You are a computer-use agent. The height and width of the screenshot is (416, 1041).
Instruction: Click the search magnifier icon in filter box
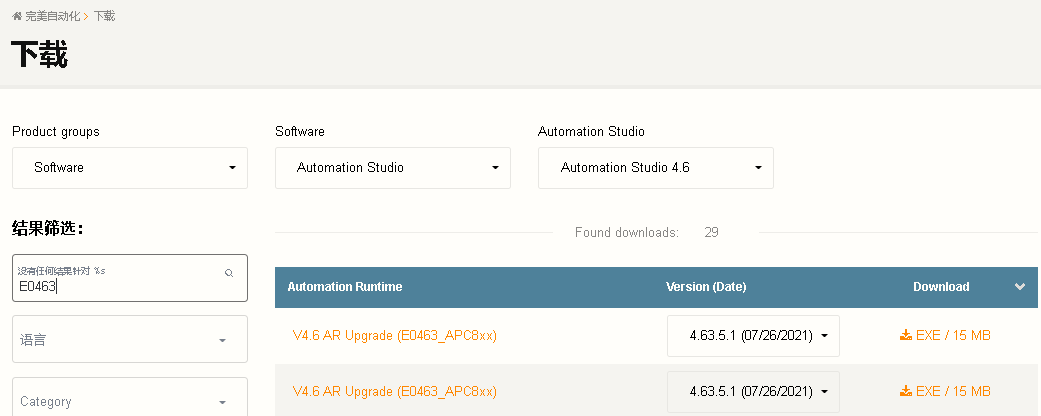click(229, 273)
